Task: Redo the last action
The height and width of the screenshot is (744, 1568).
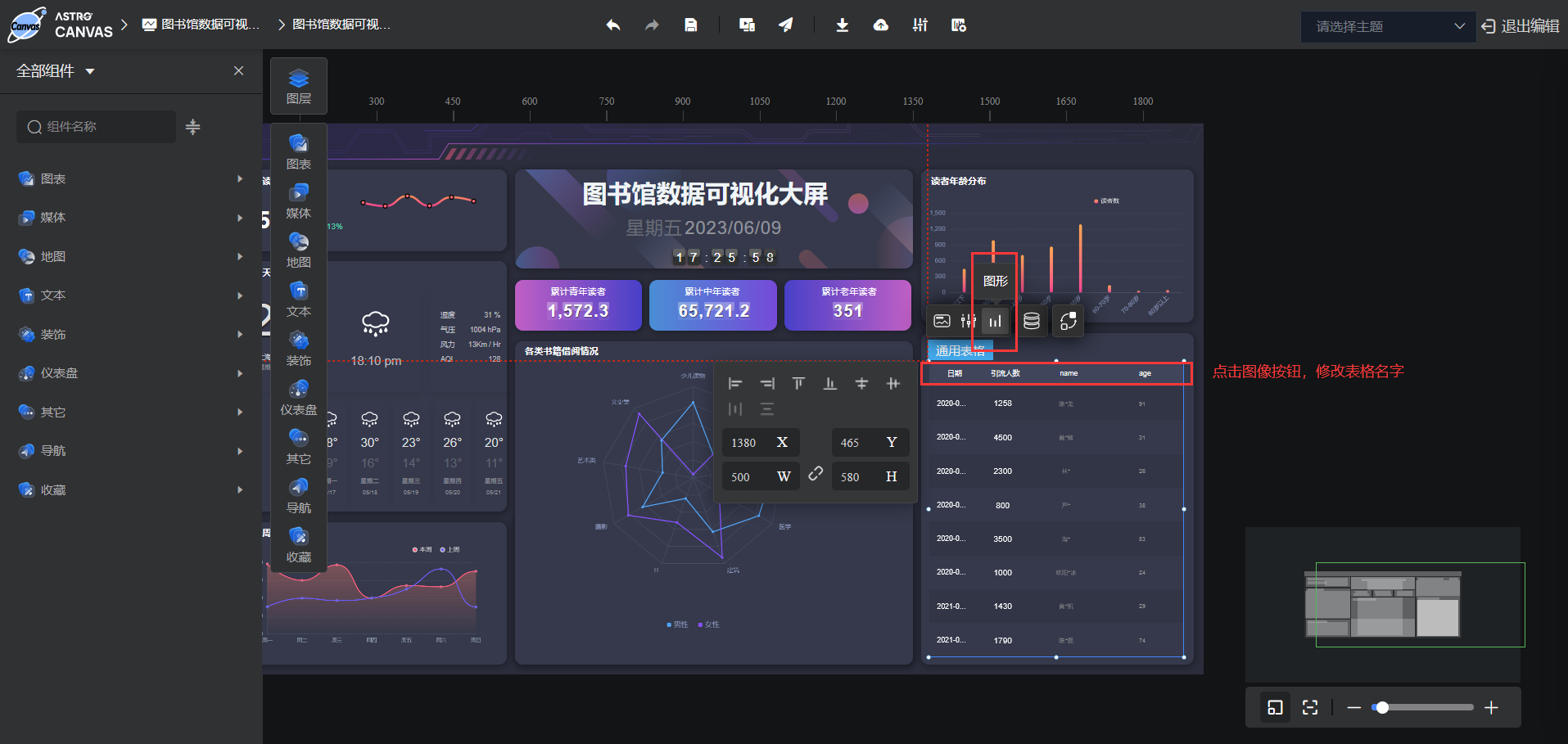Action: [651, 25]
